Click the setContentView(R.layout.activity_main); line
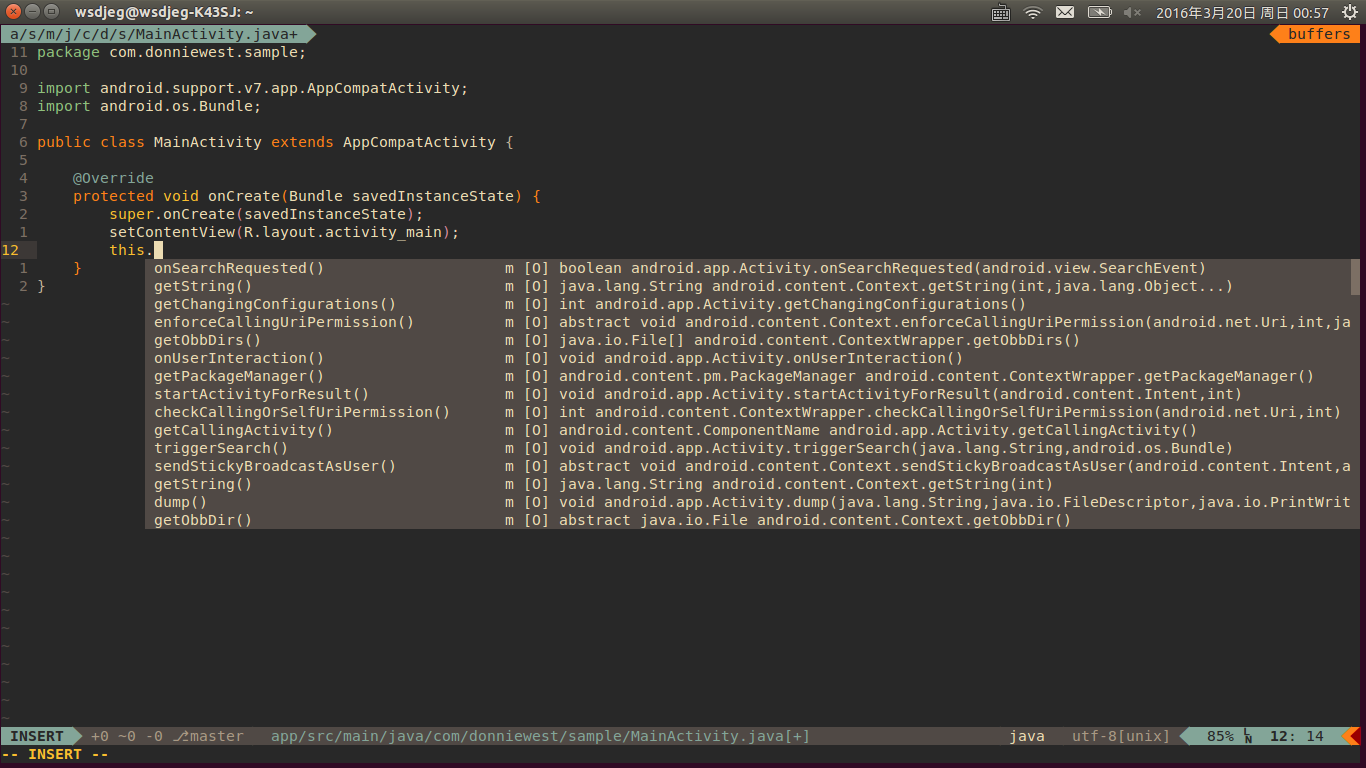1366x768 pixels. click(284, 232)
